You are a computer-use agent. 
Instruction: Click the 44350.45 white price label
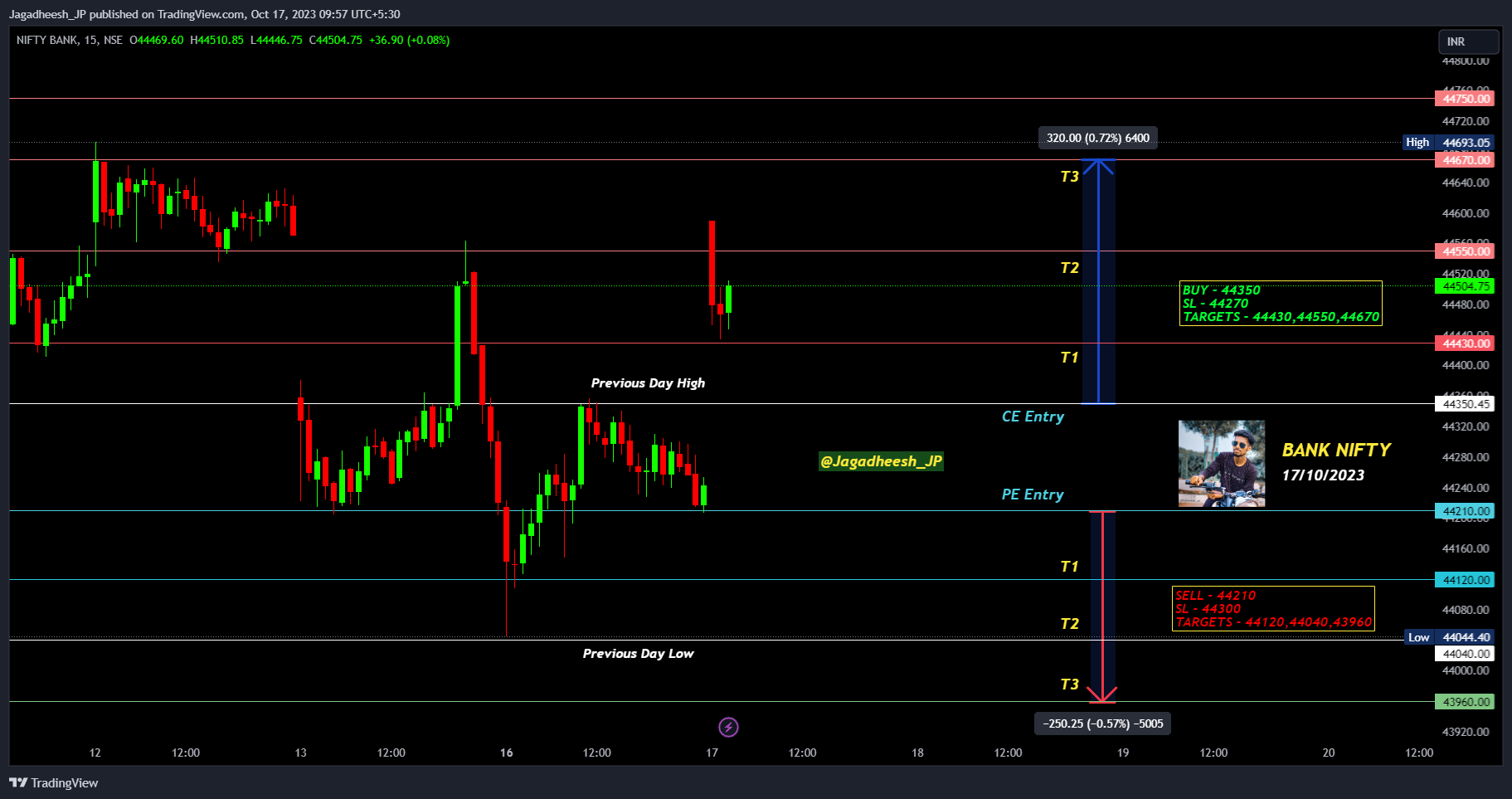pos(1465,404)
